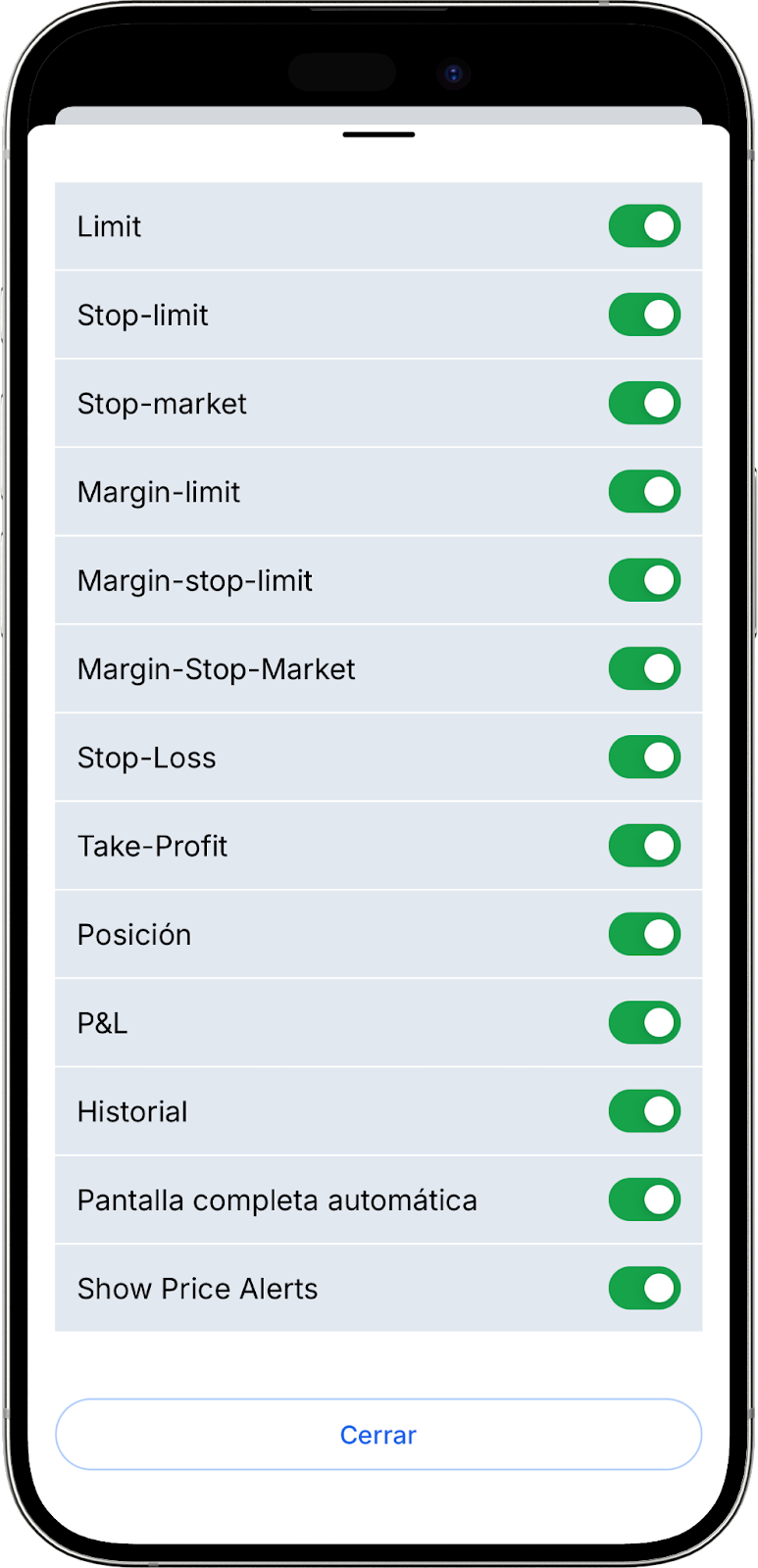
Task: Disable Margin-stop-limit switch
Action: pos(644,580)
